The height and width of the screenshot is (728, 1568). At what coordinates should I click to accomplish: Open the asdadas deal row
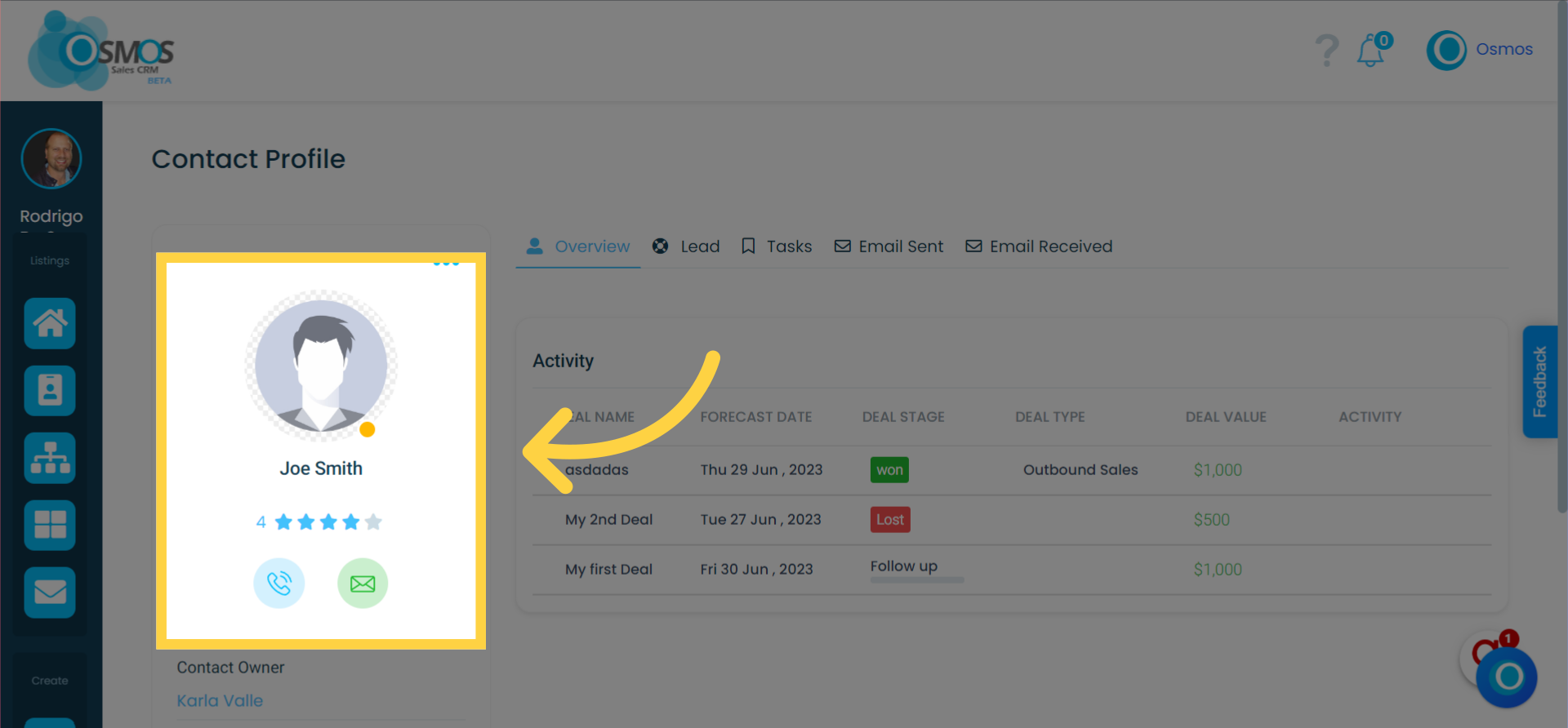point(1012,470)
